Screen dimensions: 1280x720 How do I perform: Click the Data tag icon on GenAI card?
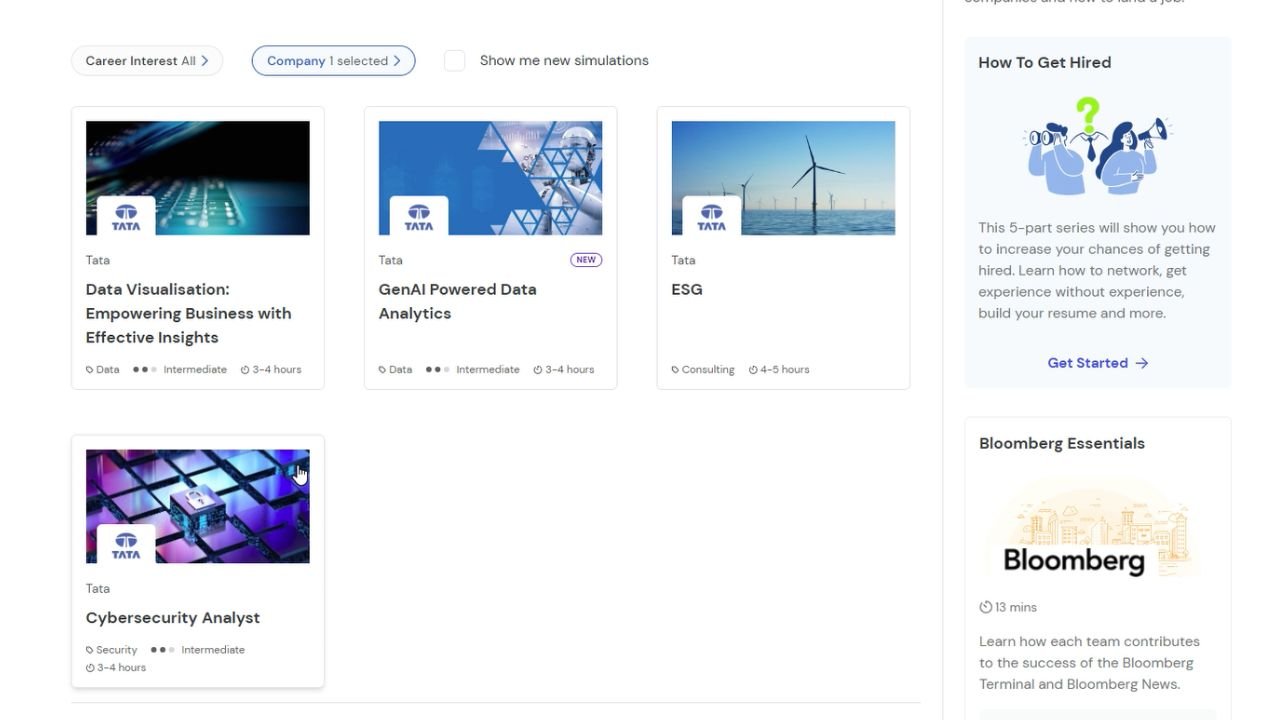383,370
